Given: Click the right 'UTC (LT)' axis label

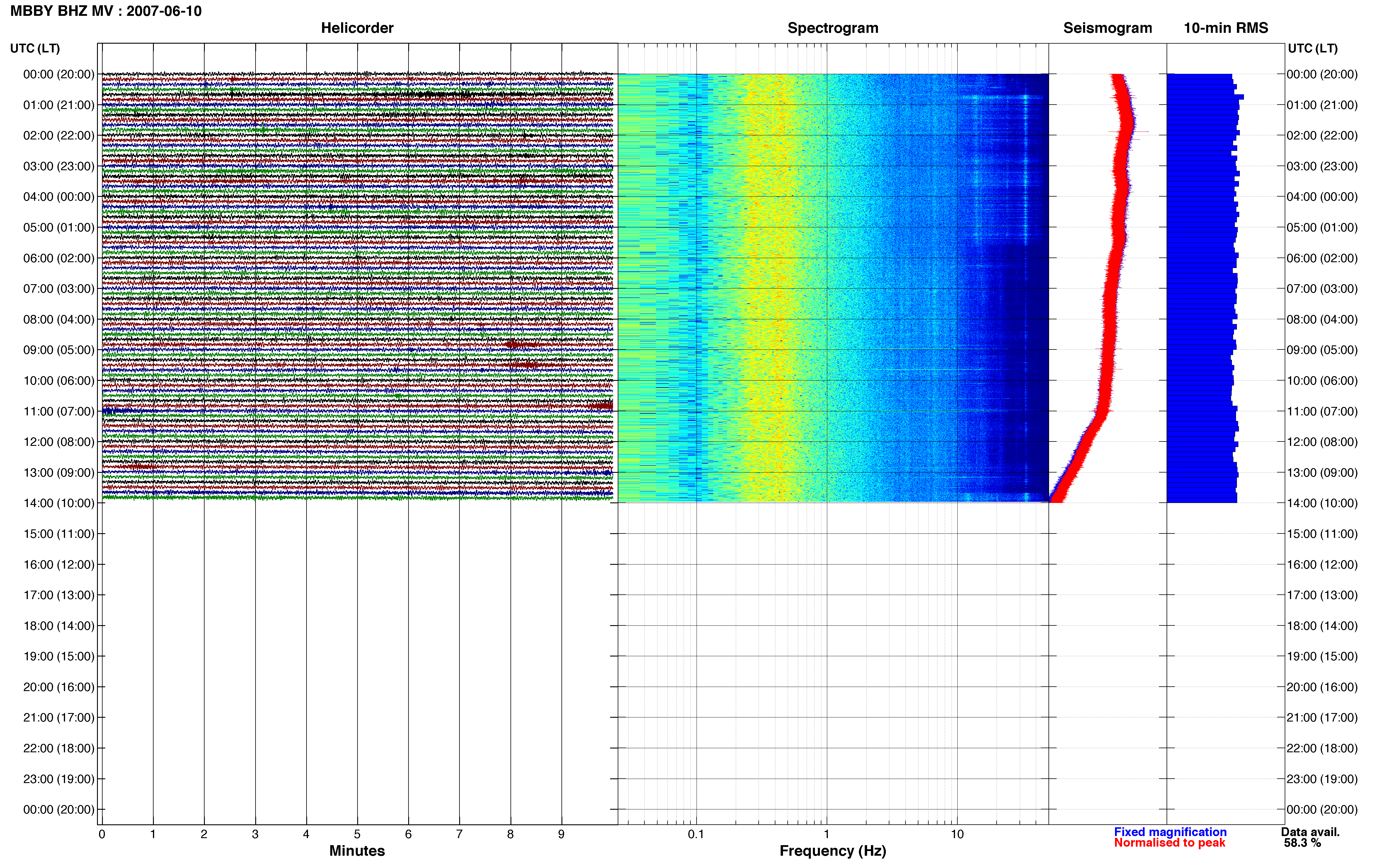Looking at the screenshot, I should point(1313,48).
